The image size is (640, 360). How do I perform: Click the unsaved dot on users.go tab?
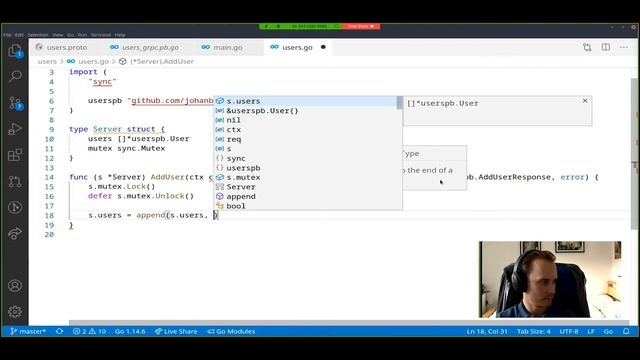323,47
